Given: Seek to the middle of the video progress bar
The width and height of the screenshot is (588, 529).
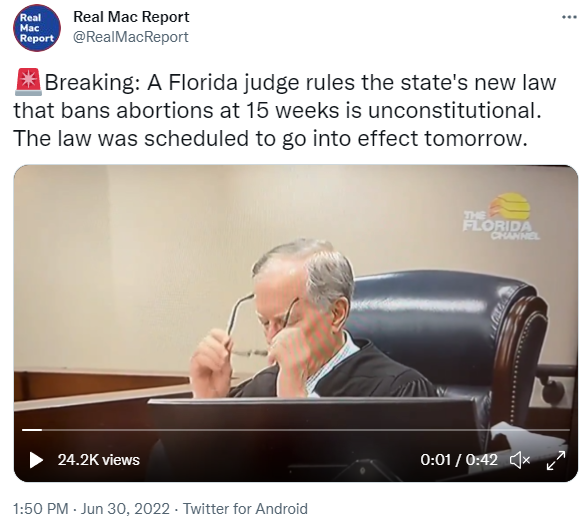Looking at the screenshot, I should point(296,430).
